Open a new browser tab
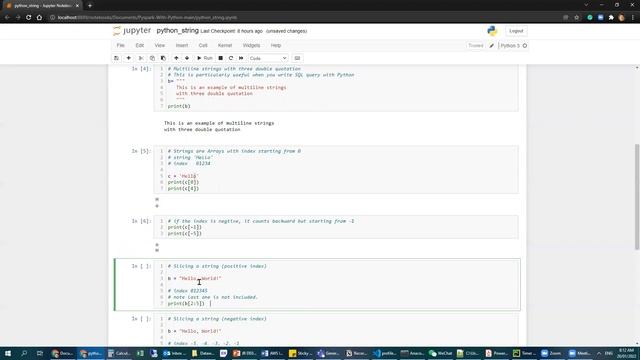640x360 pixels. point(90,6)
